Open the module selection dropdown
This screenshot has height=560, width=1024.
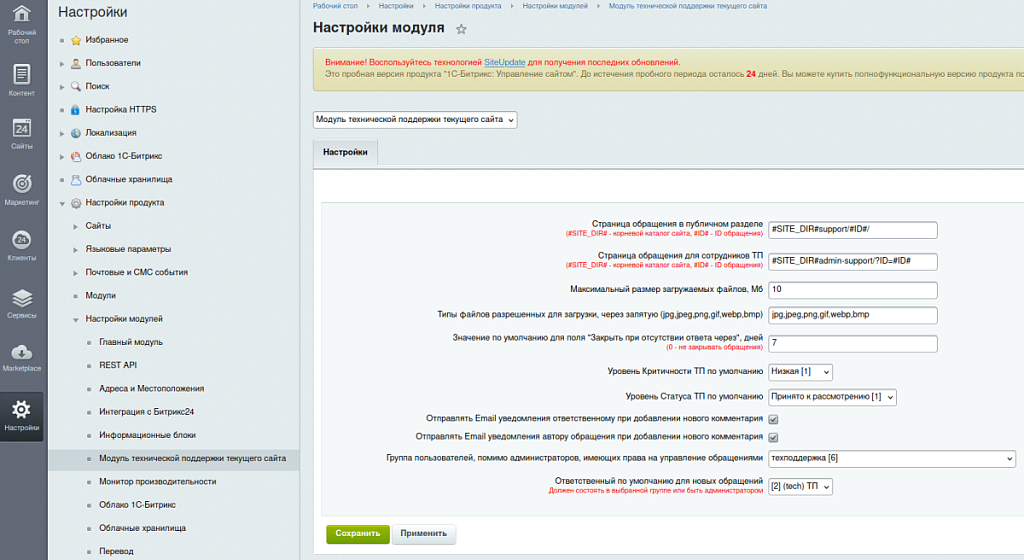(x=415, y=120)
